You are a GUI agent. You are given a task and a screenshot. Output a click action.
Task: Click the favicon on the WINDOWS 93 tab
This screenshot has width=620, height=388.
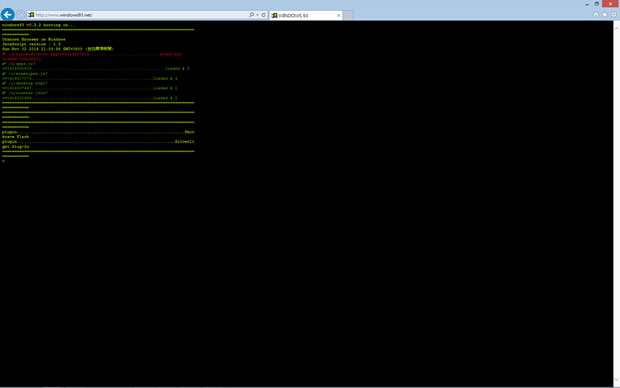[274, 15]
